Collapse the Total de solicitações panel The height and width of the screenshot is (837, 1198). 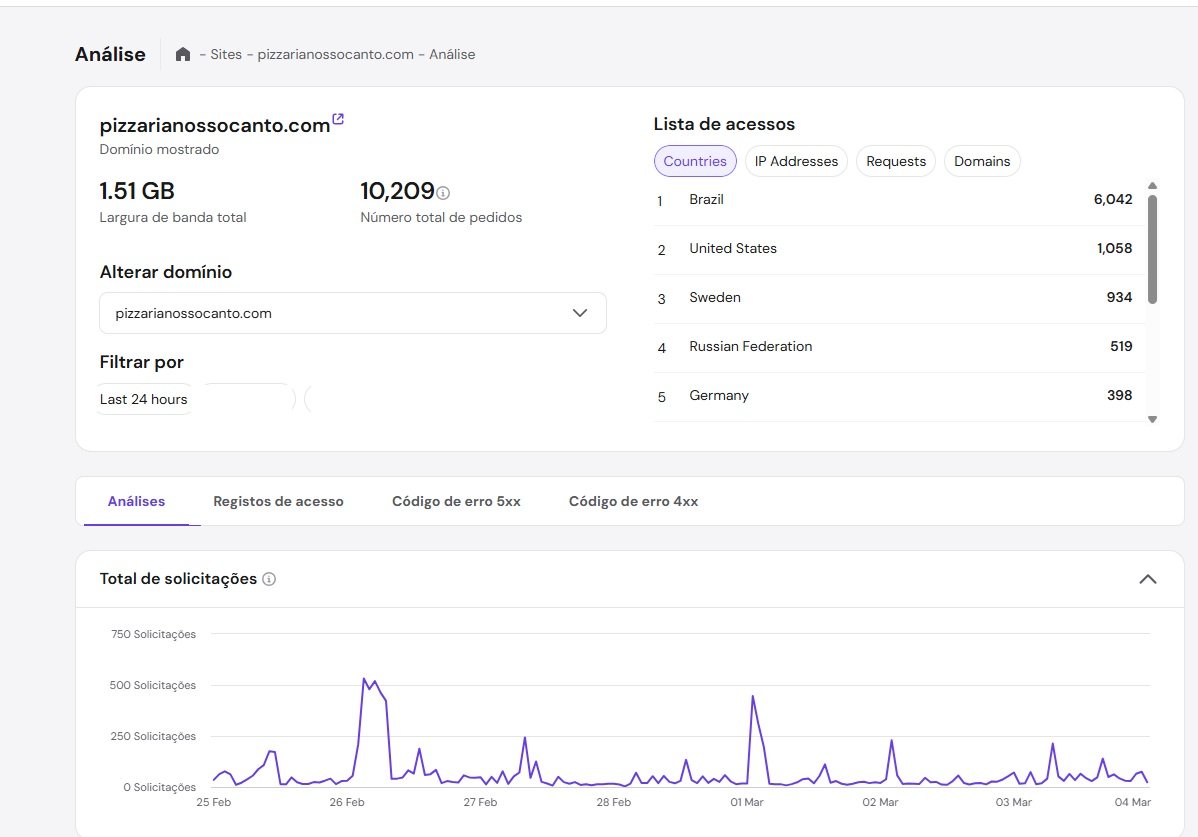1148,579
